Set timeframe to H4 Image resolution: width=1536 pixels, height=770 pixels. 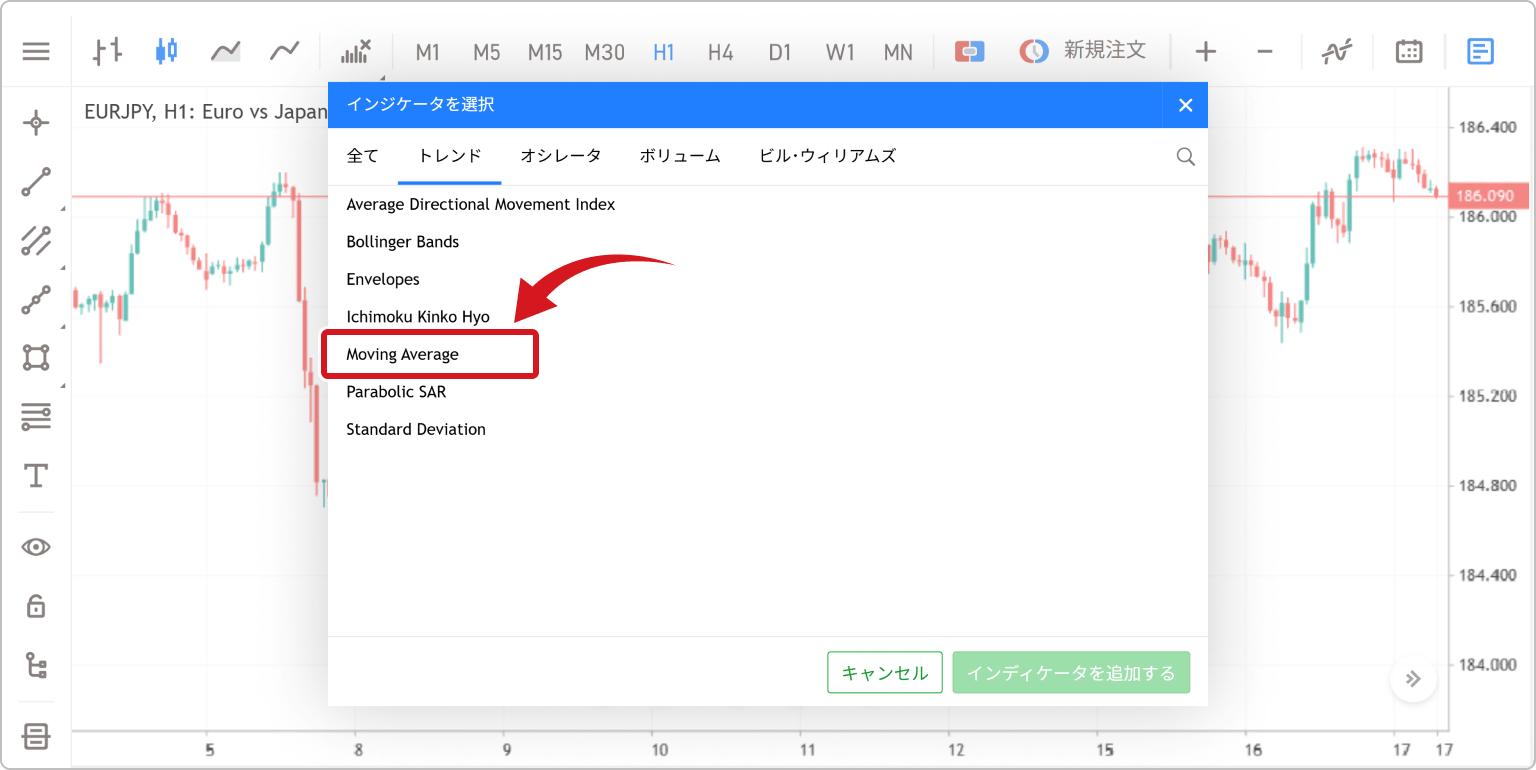[721, 52]
